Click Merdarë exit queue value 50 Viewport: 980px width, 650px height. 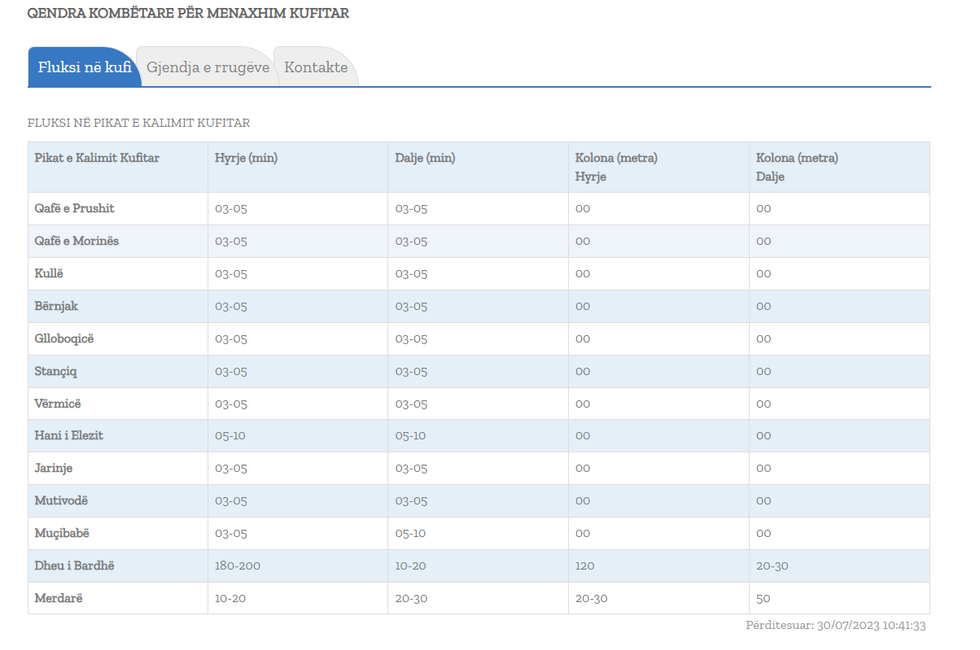tap(763, 598)
